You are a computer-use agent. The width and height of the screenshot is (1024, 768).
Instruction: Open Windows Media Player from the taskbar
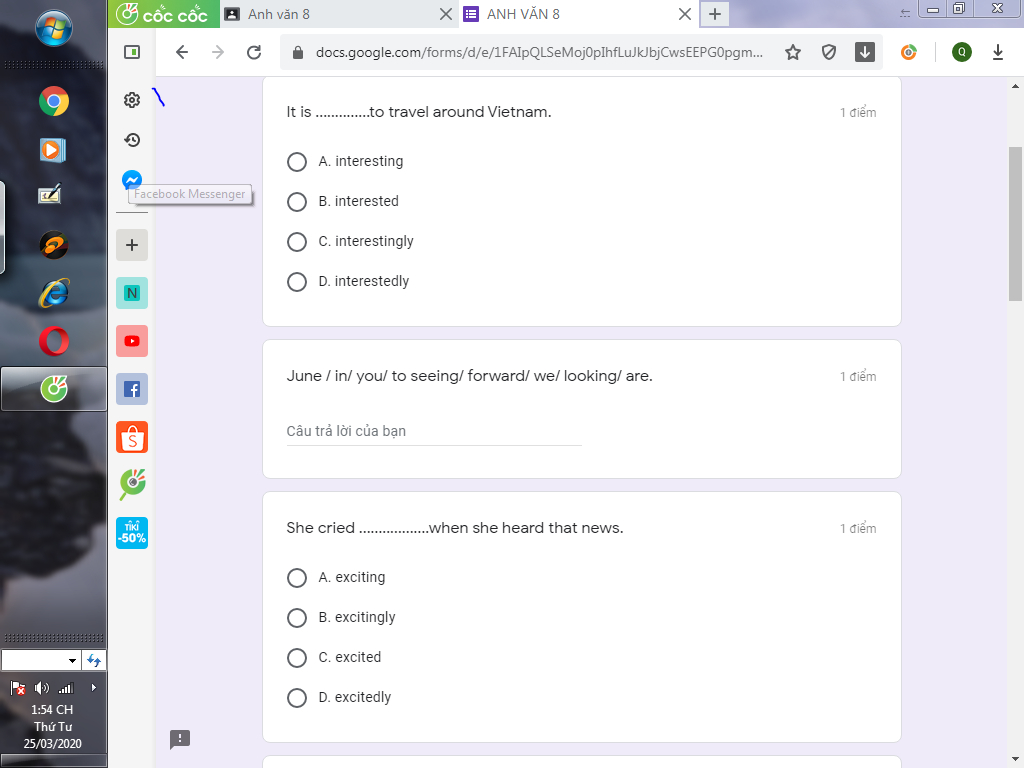(53, 150)
